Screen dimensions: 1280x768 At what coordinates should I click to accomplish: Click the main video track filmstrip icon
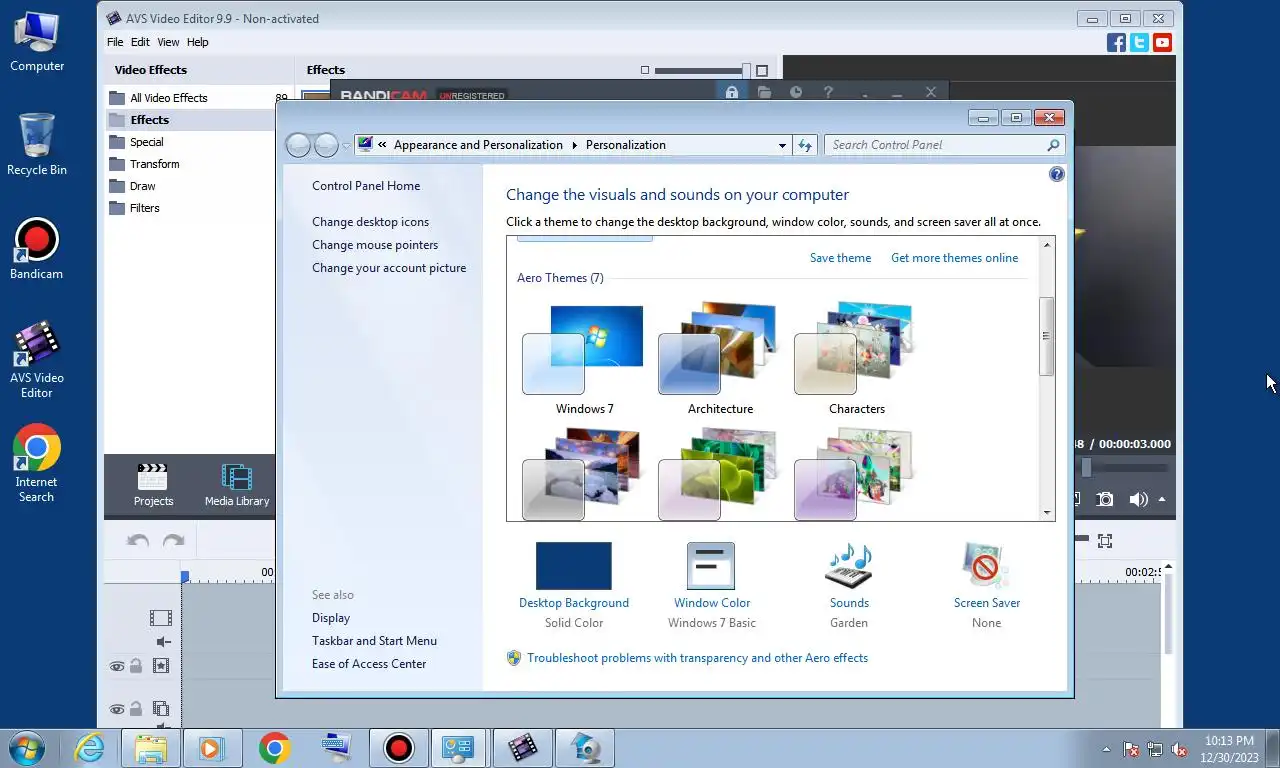pyautogui.click(x=160, y=618)
